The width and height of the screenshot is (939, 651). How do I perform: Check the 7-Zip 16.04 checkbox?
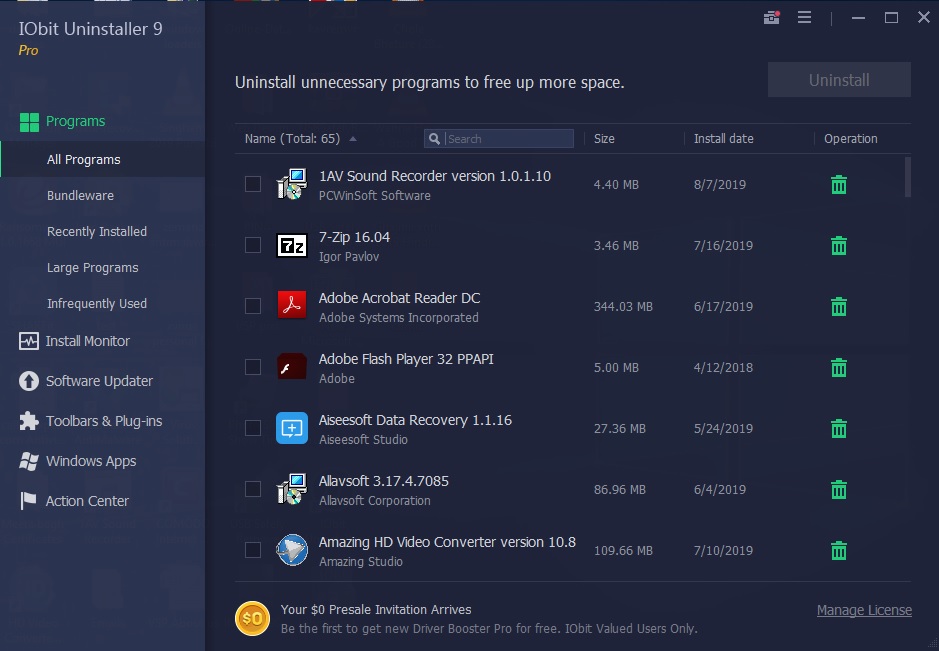coord(253,245)
